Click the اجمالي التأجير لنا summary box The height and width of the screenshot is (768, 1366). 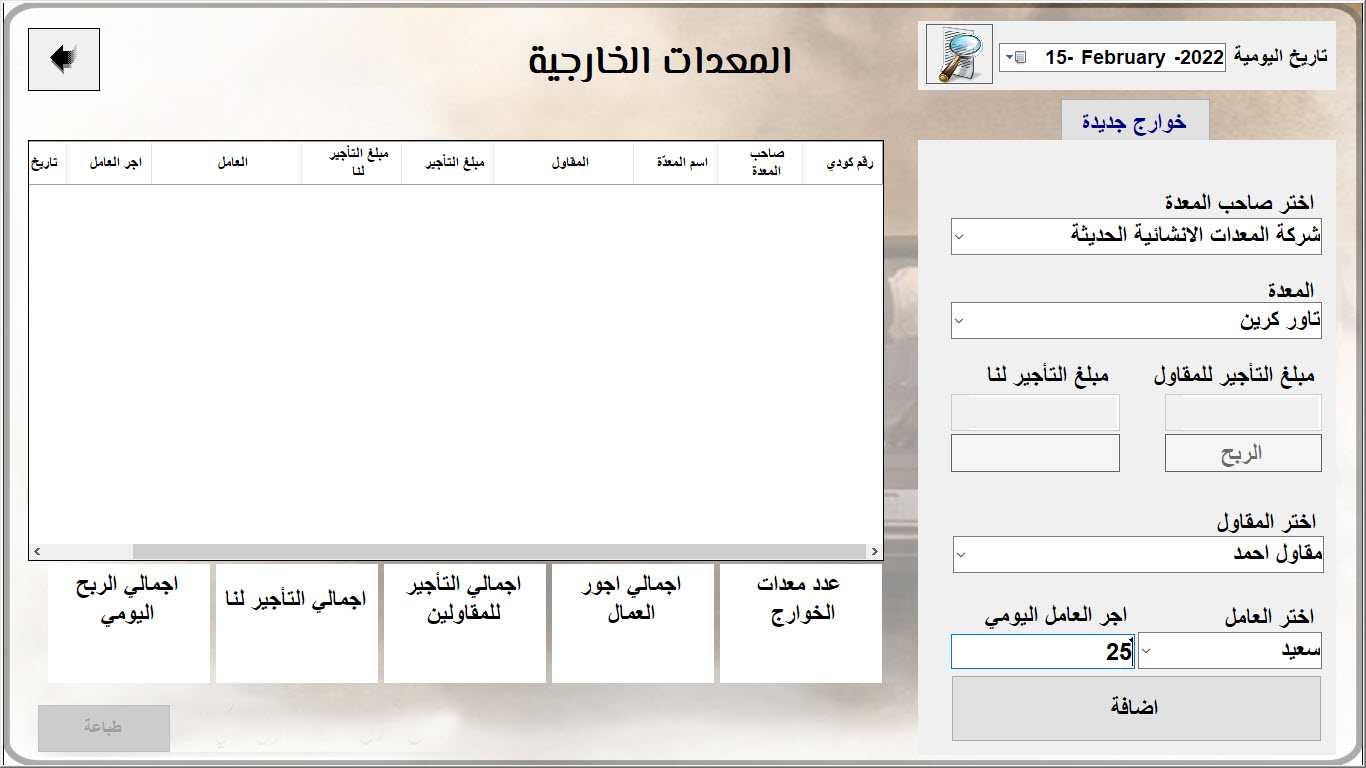click(x=297, y=623)
